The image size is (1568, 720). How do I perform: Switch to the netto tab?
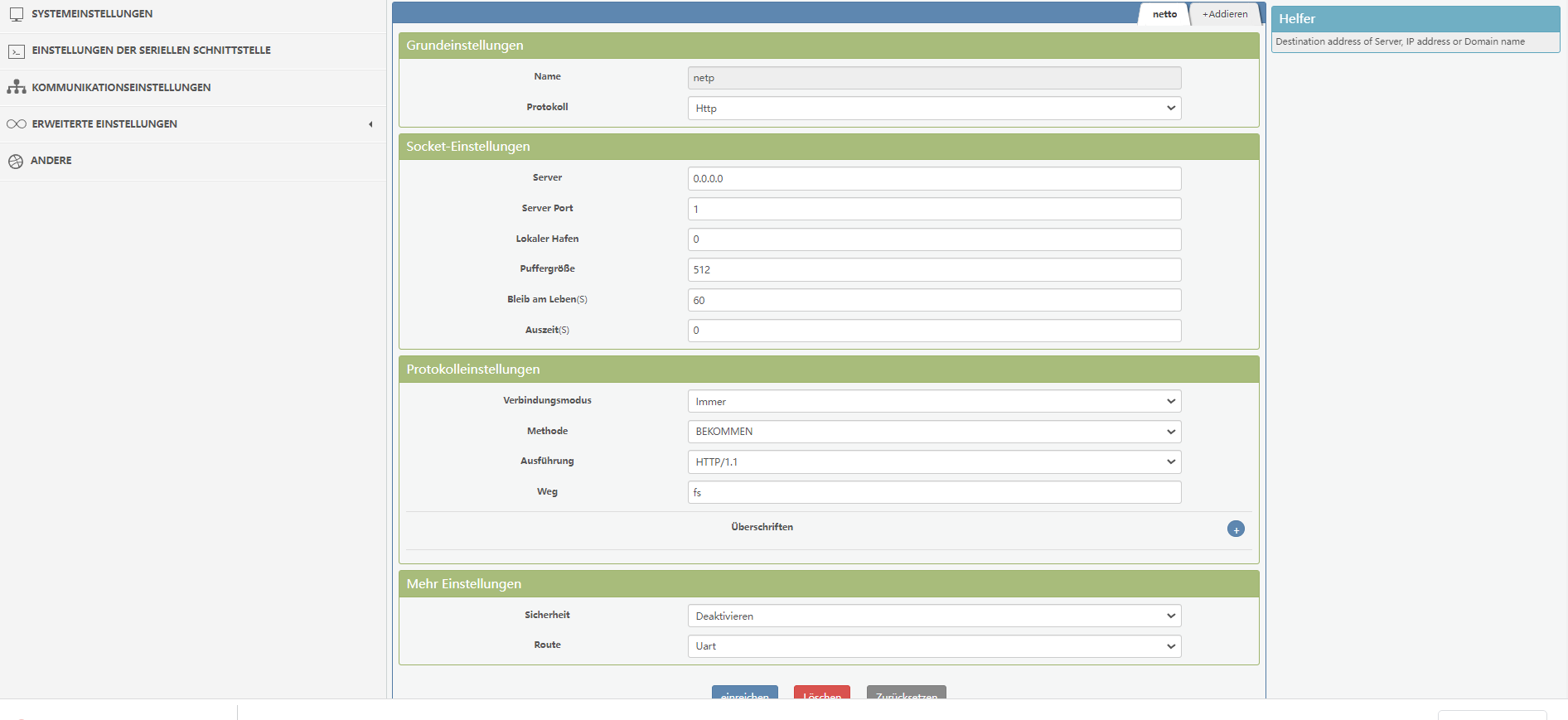1164,14
